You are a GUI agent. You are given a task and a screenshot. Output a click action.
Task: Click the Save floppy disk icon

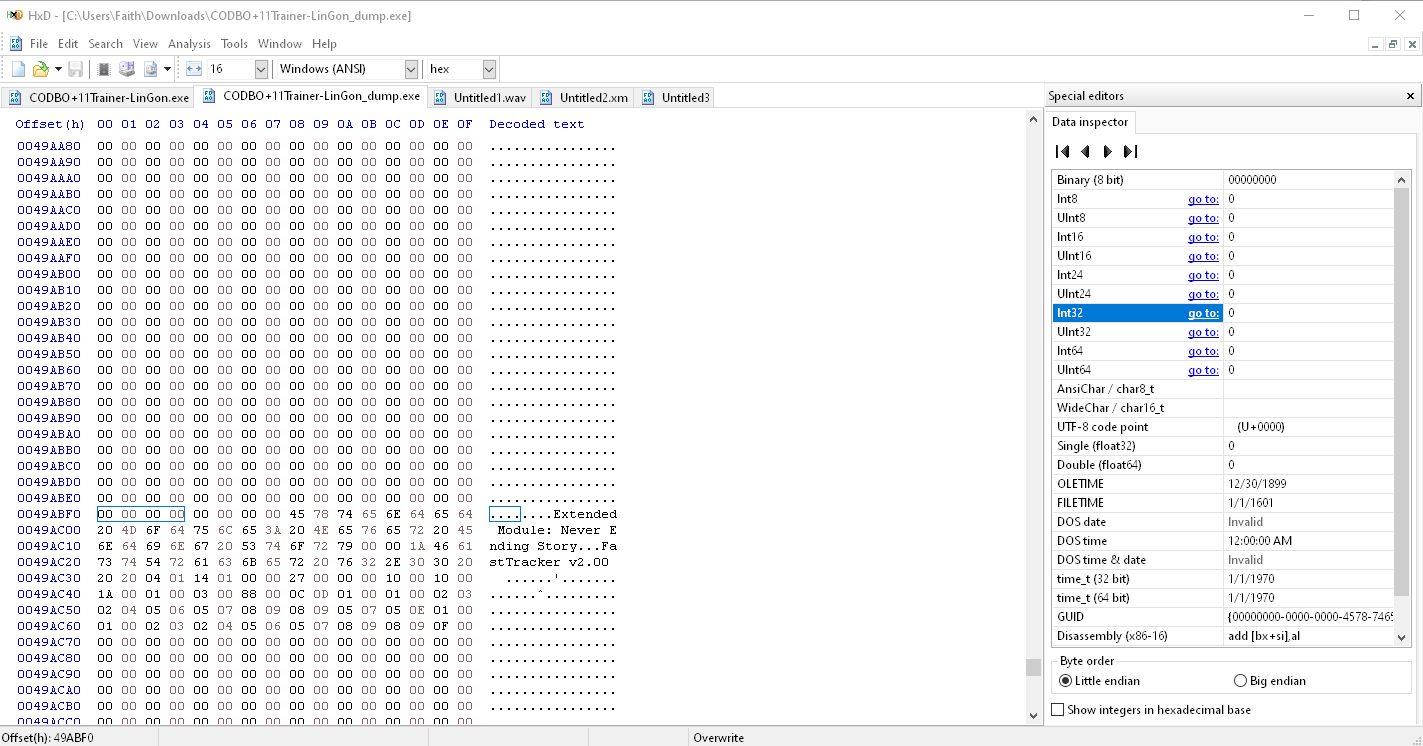click(76, 69)
